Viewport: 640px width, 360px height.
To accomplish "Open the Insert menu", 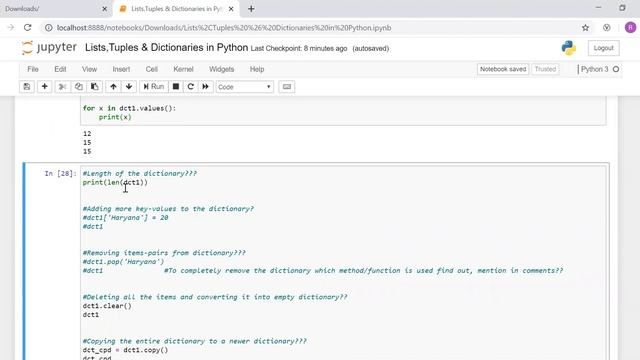I will click(x=121, y=69).
